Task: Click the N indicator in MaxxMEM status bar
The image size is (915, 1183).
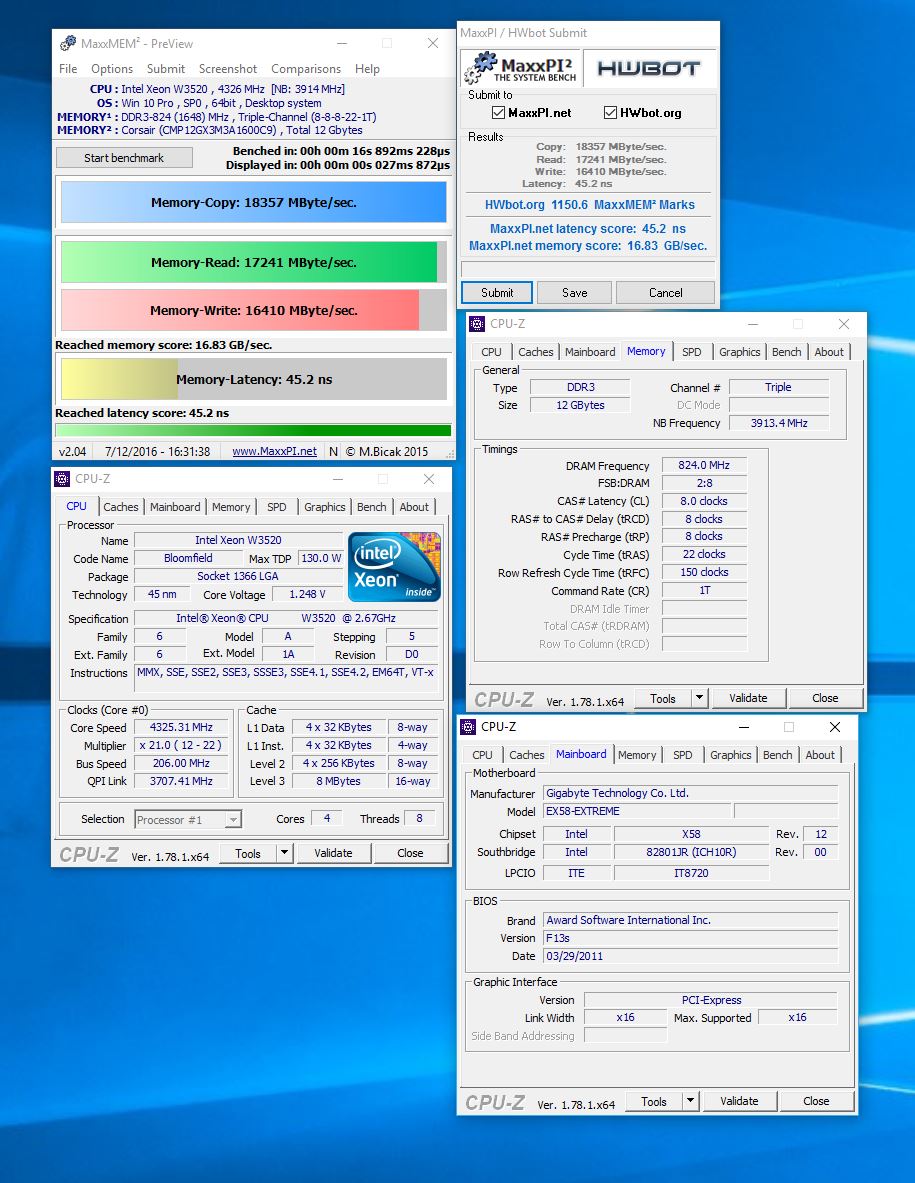Action: [x=333, y=451]
